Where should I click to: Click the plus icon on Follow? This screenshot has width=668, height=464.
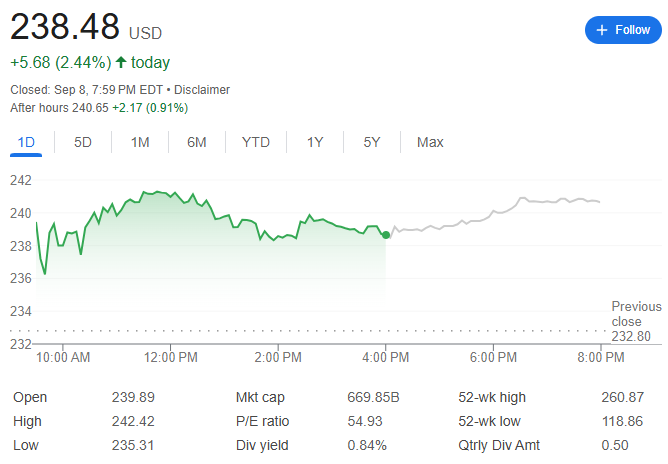[602, 30]
